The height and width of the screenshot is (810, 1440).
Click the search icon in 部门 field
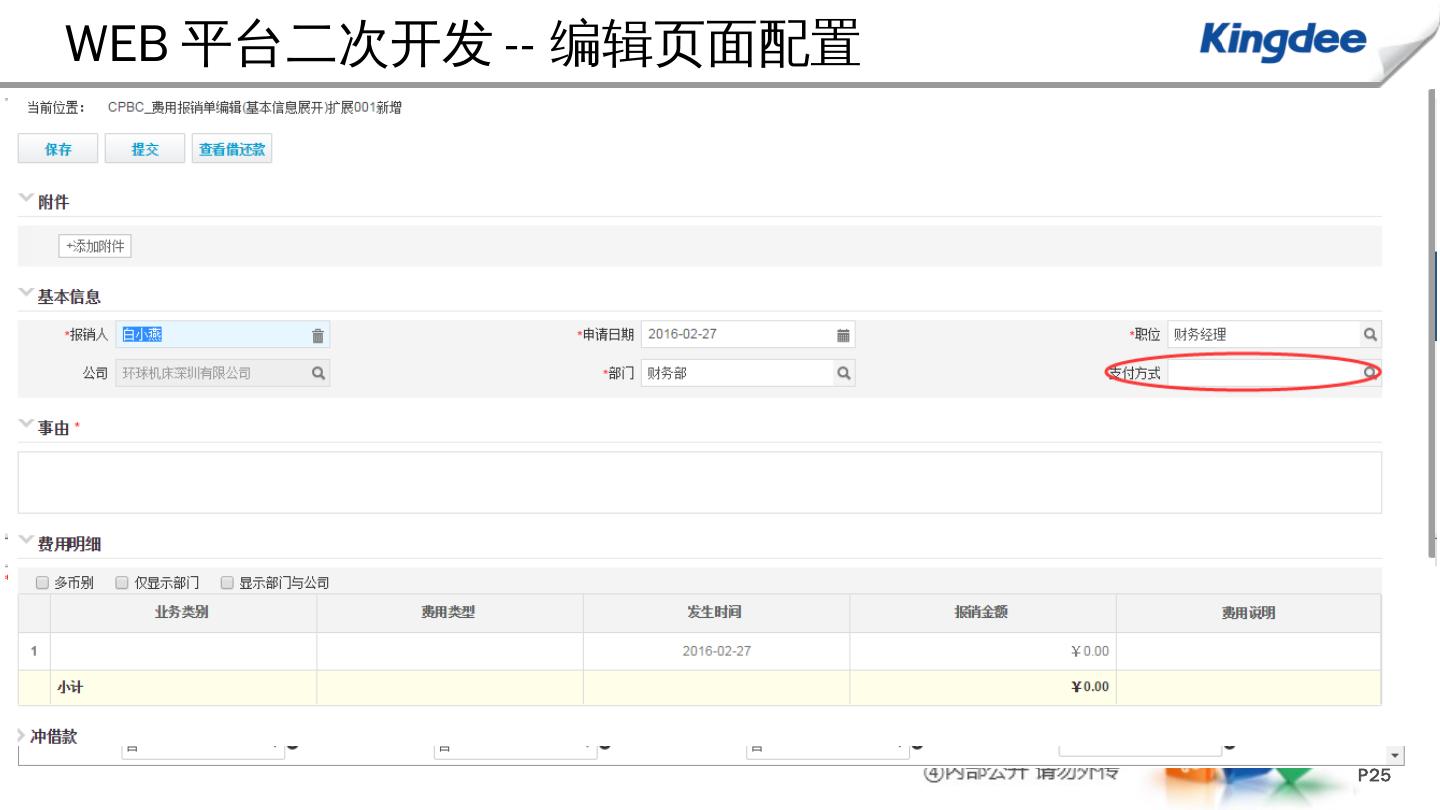843,373
